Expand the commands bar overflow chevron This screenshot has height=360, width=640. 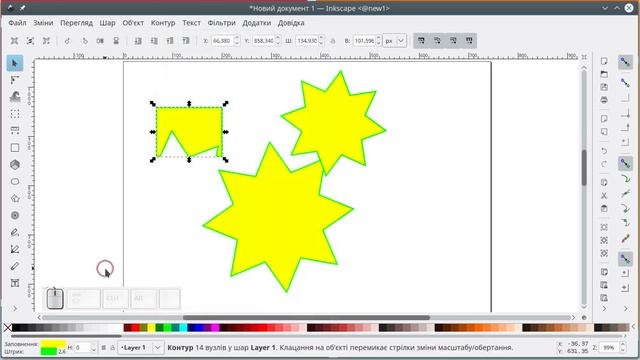(604, 309)
